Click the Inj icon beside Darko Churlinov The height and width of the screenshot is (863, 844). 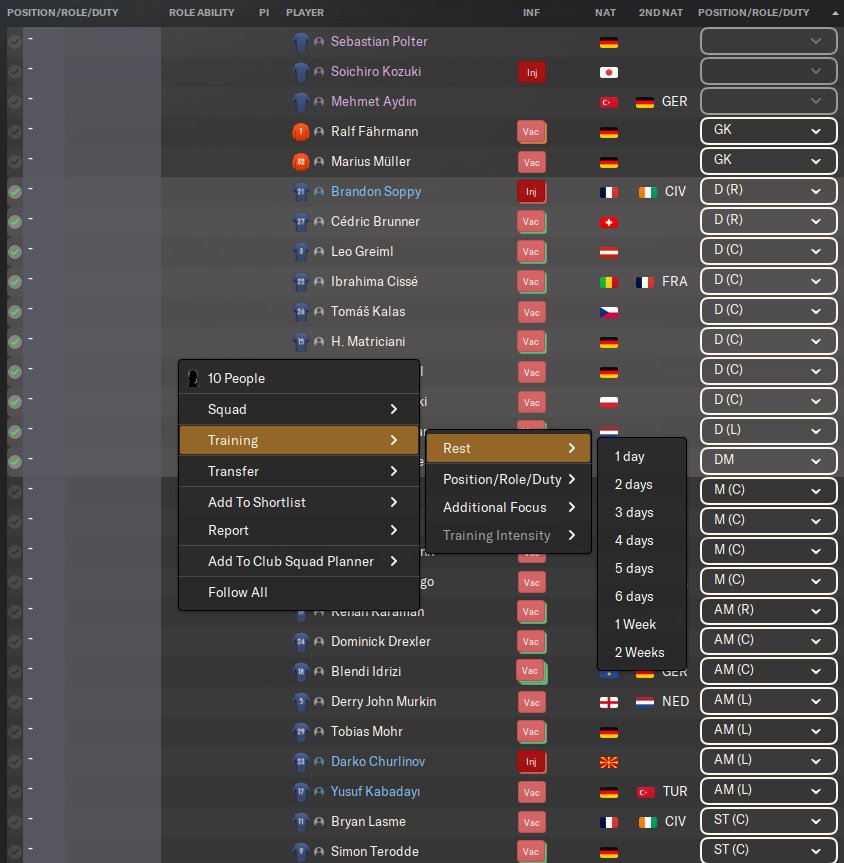point(531,762)
